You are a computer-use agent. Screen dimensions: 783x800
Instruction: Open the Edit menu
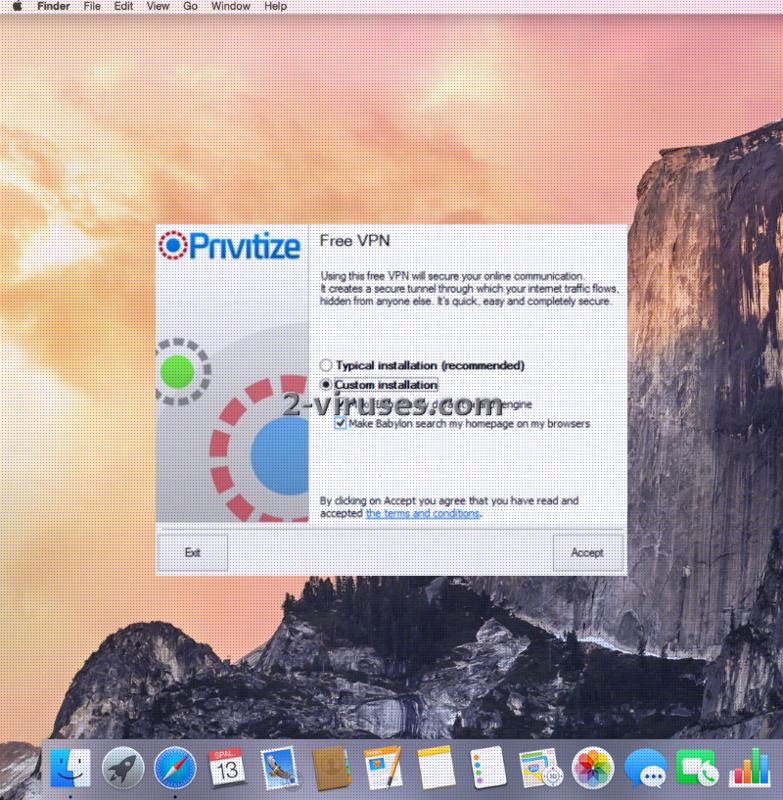123,6
